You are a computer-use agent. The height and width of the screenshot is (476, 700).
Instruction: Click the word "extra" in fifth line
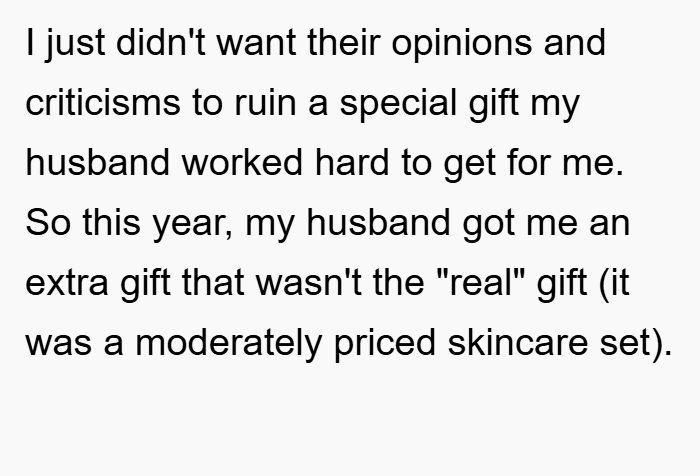pyautogui.click(x=67, y=284)
